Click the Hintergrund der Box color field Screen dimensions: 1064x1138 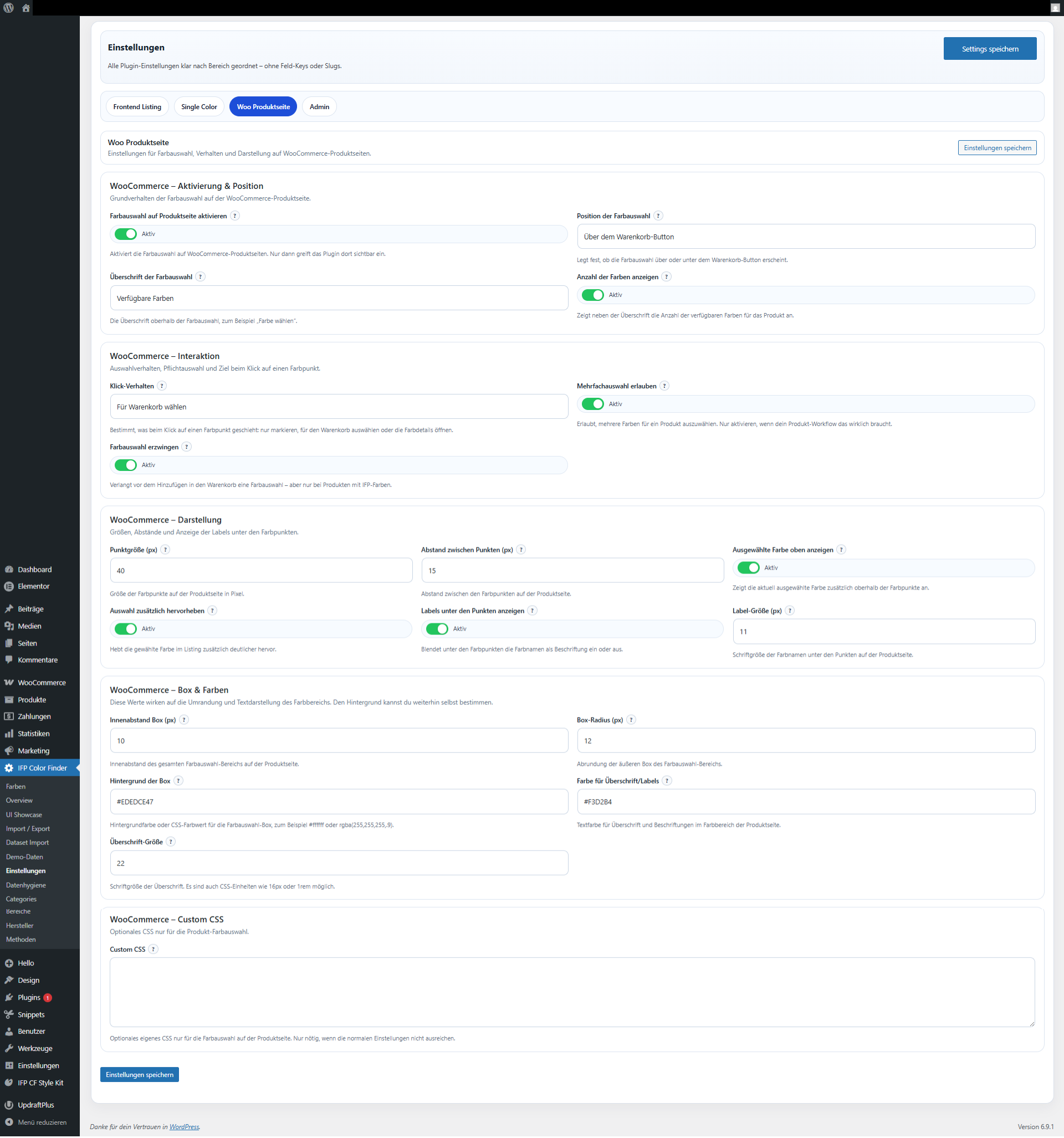pos(339,801)
